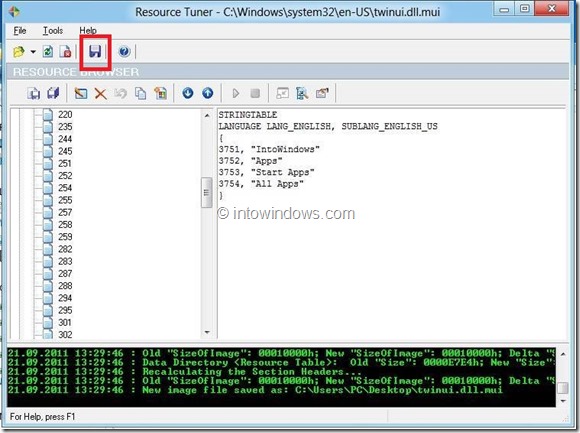Click the save all resources double-floppy icon
Viewport: 580px width, 433px height.
[x=53, y=93]
